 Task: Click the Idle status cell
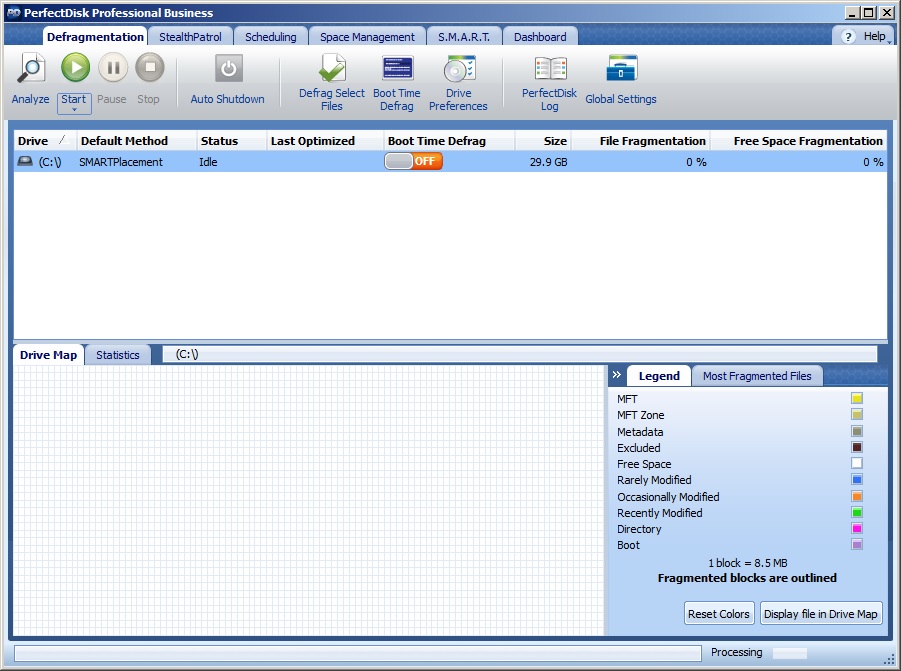(x=208, y=162)
